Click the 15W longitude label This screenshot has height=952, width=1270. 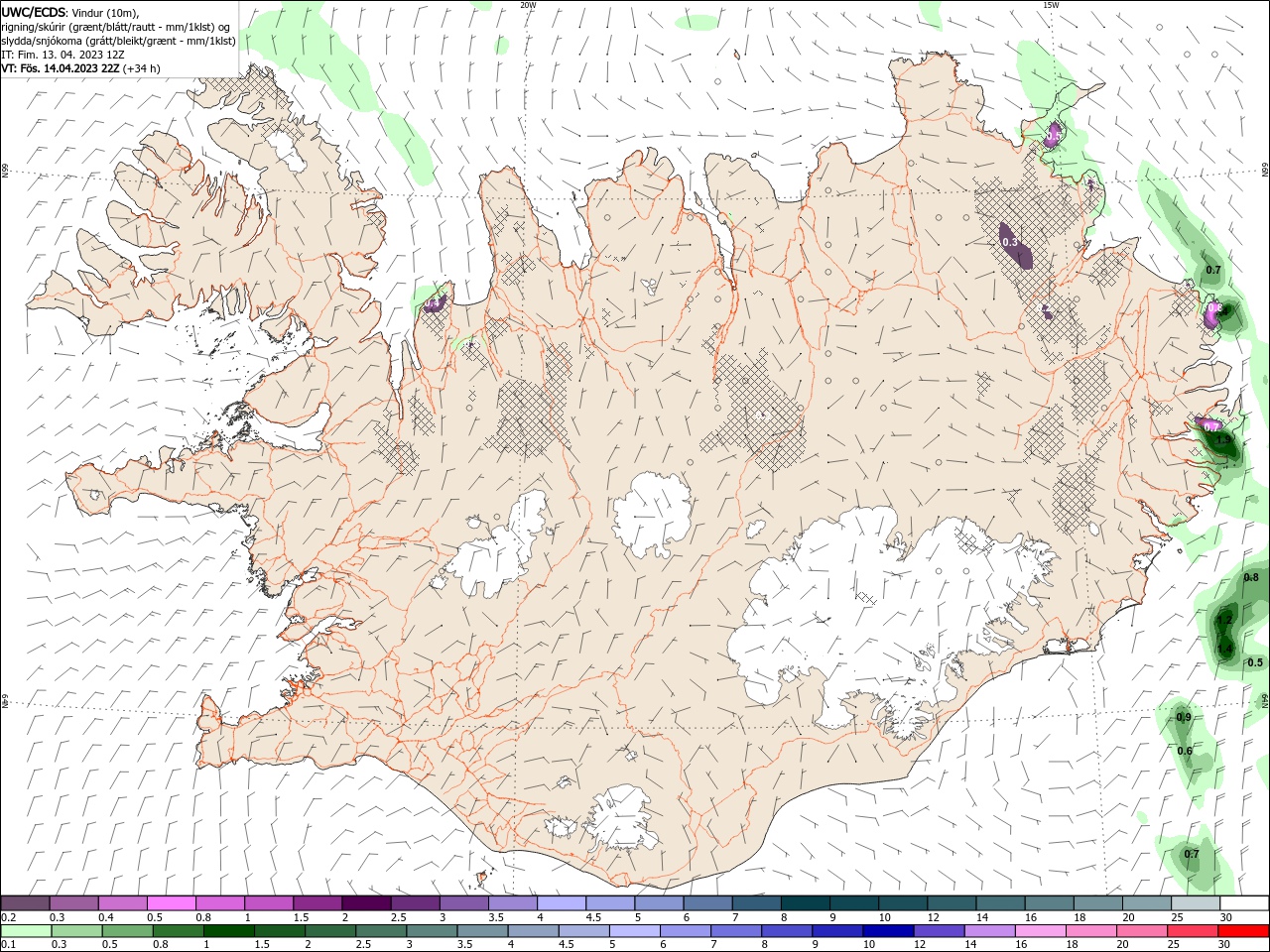tap(1051, 5)
